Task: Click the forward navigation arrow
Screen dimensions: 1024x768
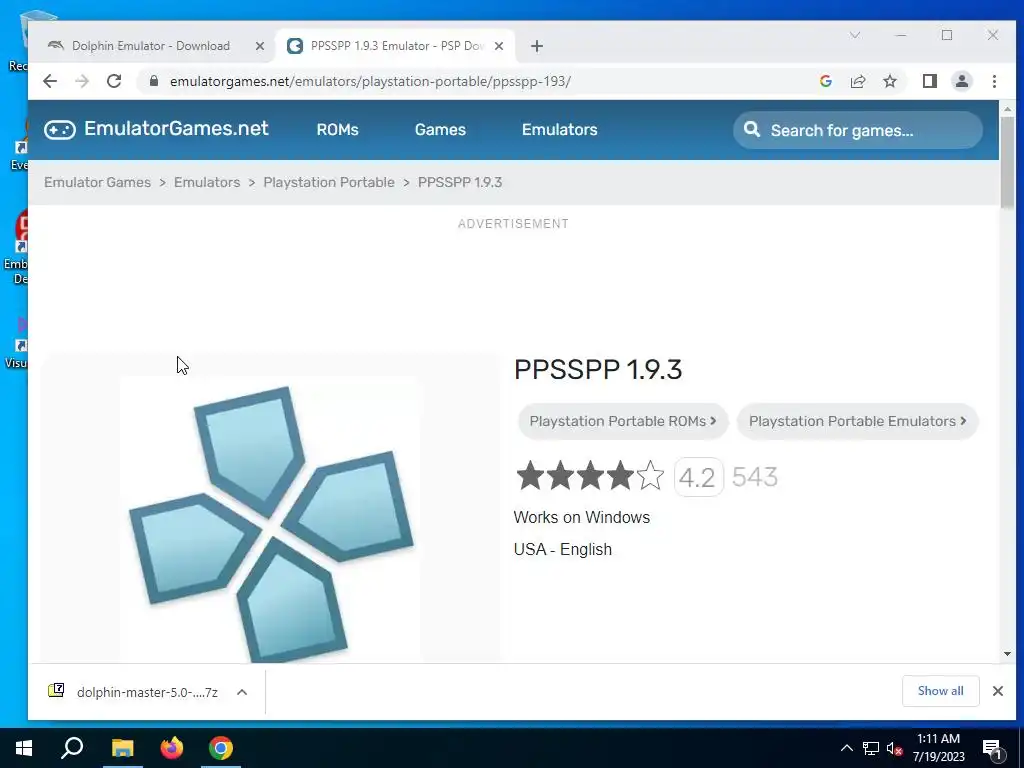Action: coord(82,81)
